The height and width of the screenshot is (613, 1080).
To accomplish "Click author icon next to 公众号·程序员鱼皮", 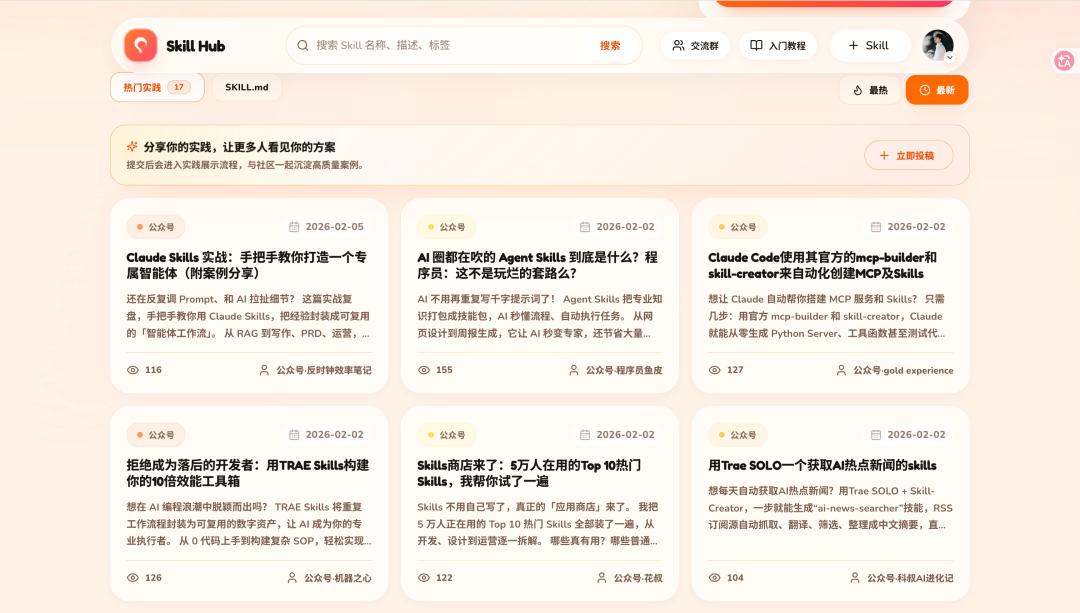I will coord(574,370).
